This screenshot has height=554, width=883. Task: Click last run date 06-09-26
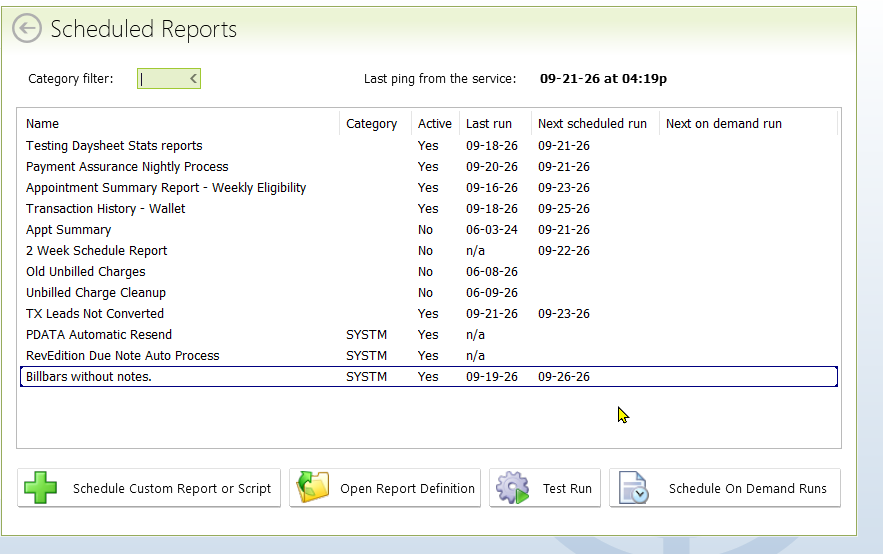(x=492, y=293)
